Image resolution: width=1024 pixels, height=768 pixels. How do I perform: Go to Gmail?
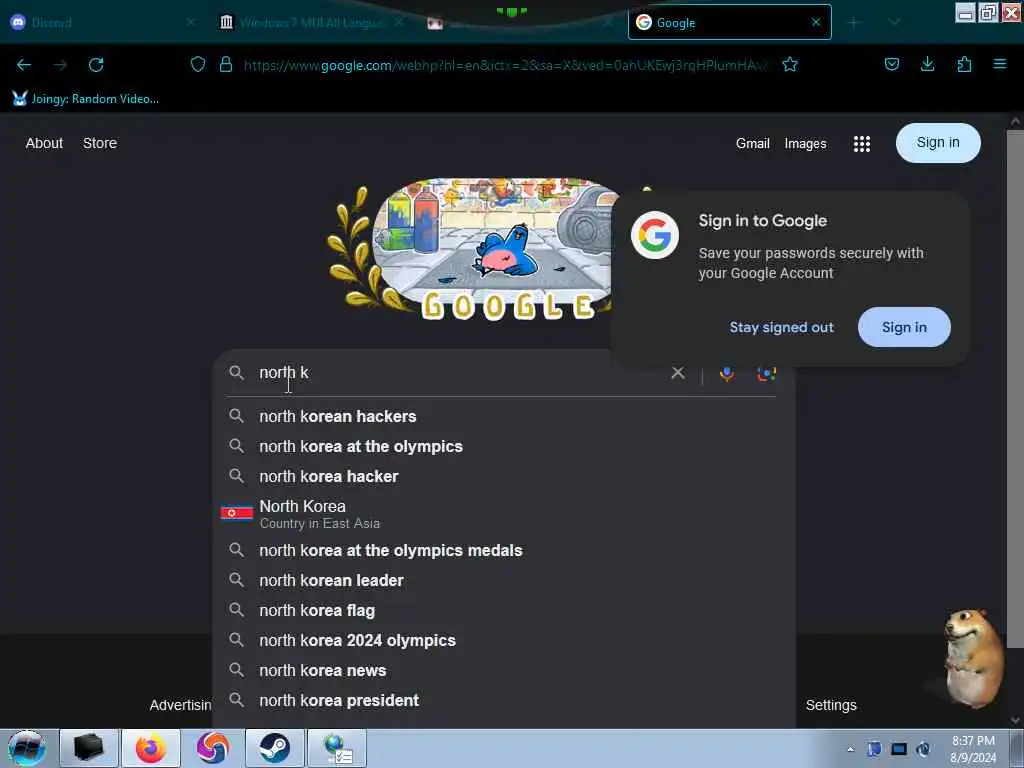(x=752, y=144)
